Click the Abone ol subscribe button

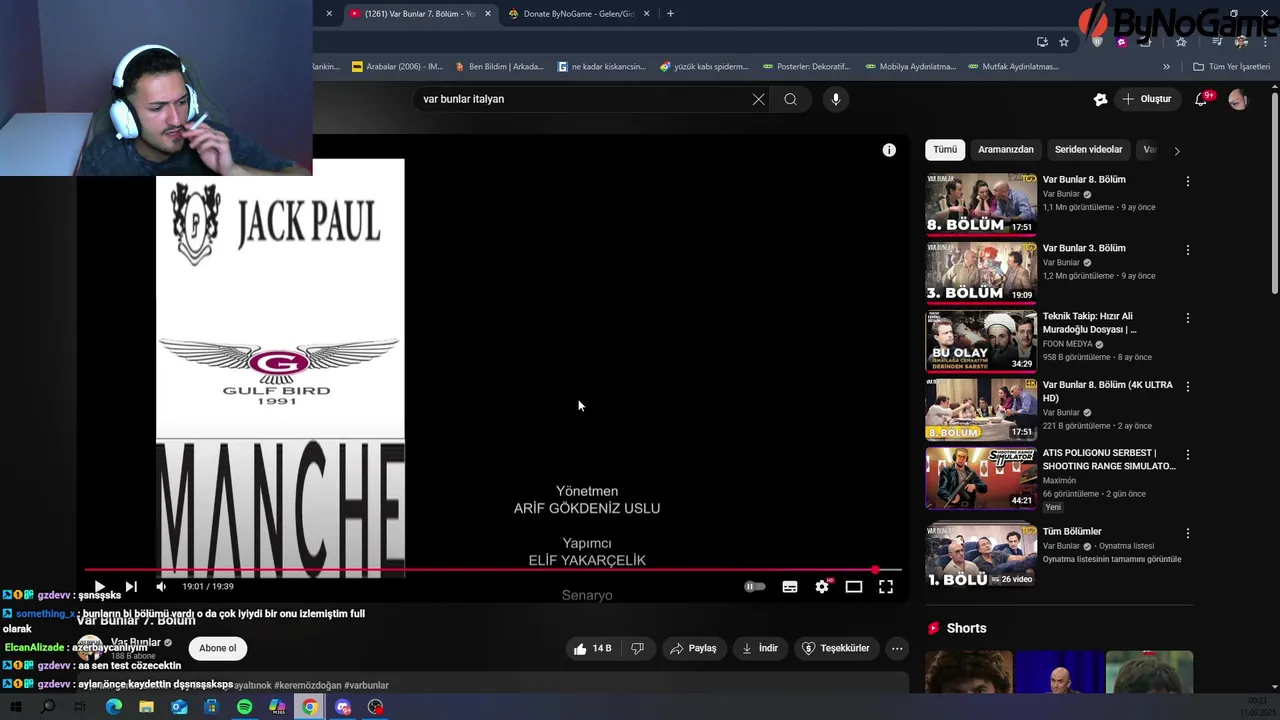218,648
